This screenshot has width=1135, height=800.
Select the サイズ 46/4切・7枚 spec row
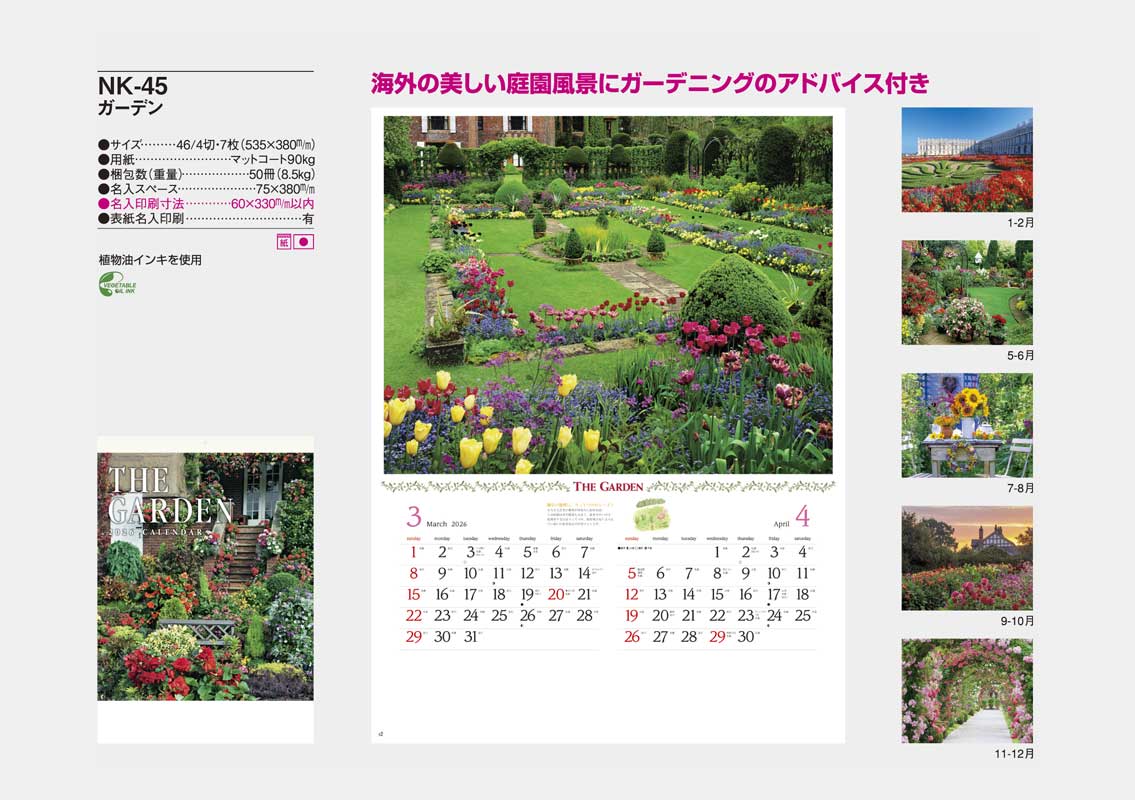206,145
